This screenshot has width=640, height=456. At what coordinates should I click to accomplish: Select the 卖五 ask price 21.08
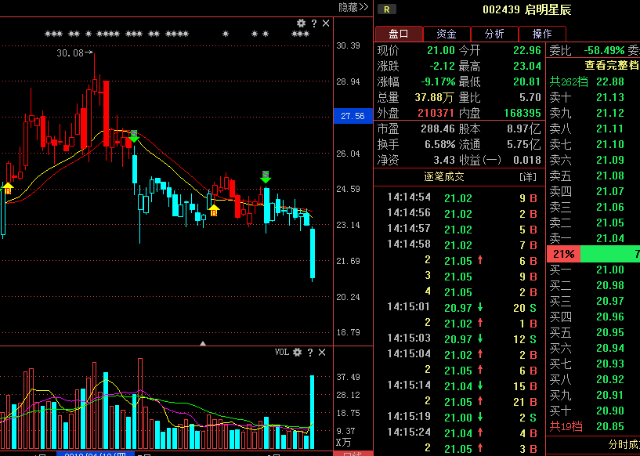610,176
